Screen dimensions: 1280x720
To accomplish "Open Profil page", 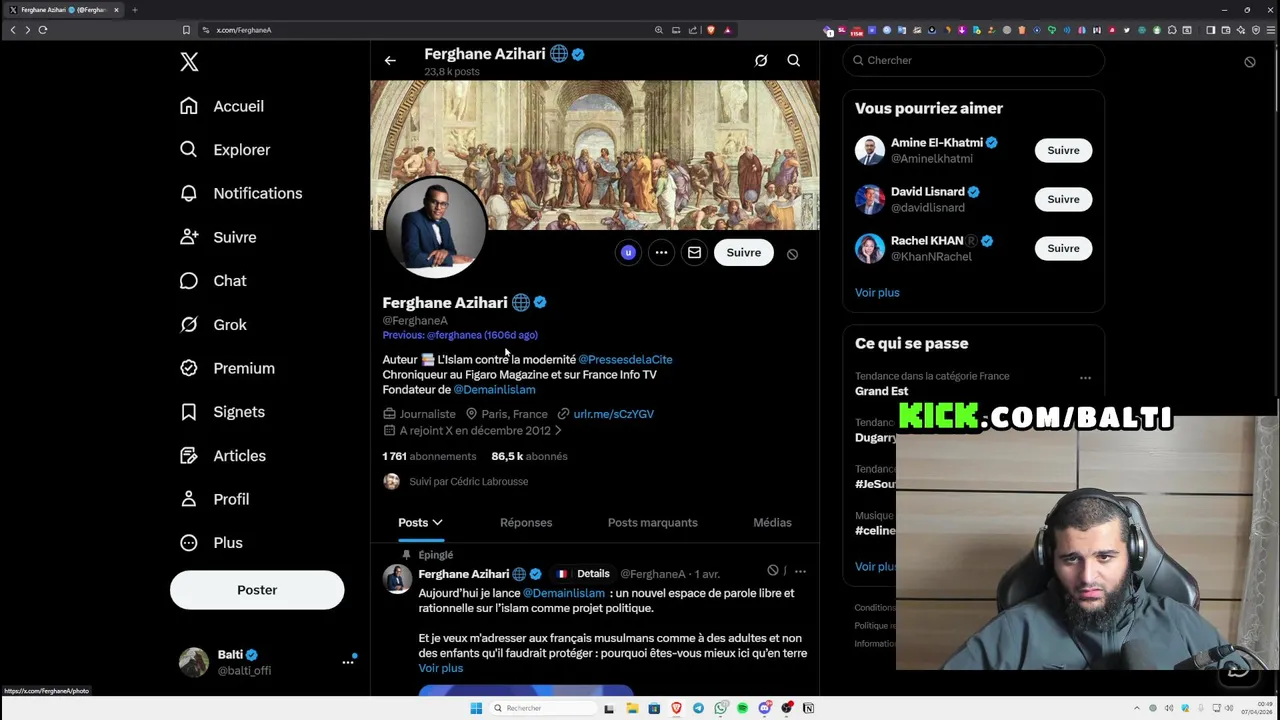I will 214,499.
